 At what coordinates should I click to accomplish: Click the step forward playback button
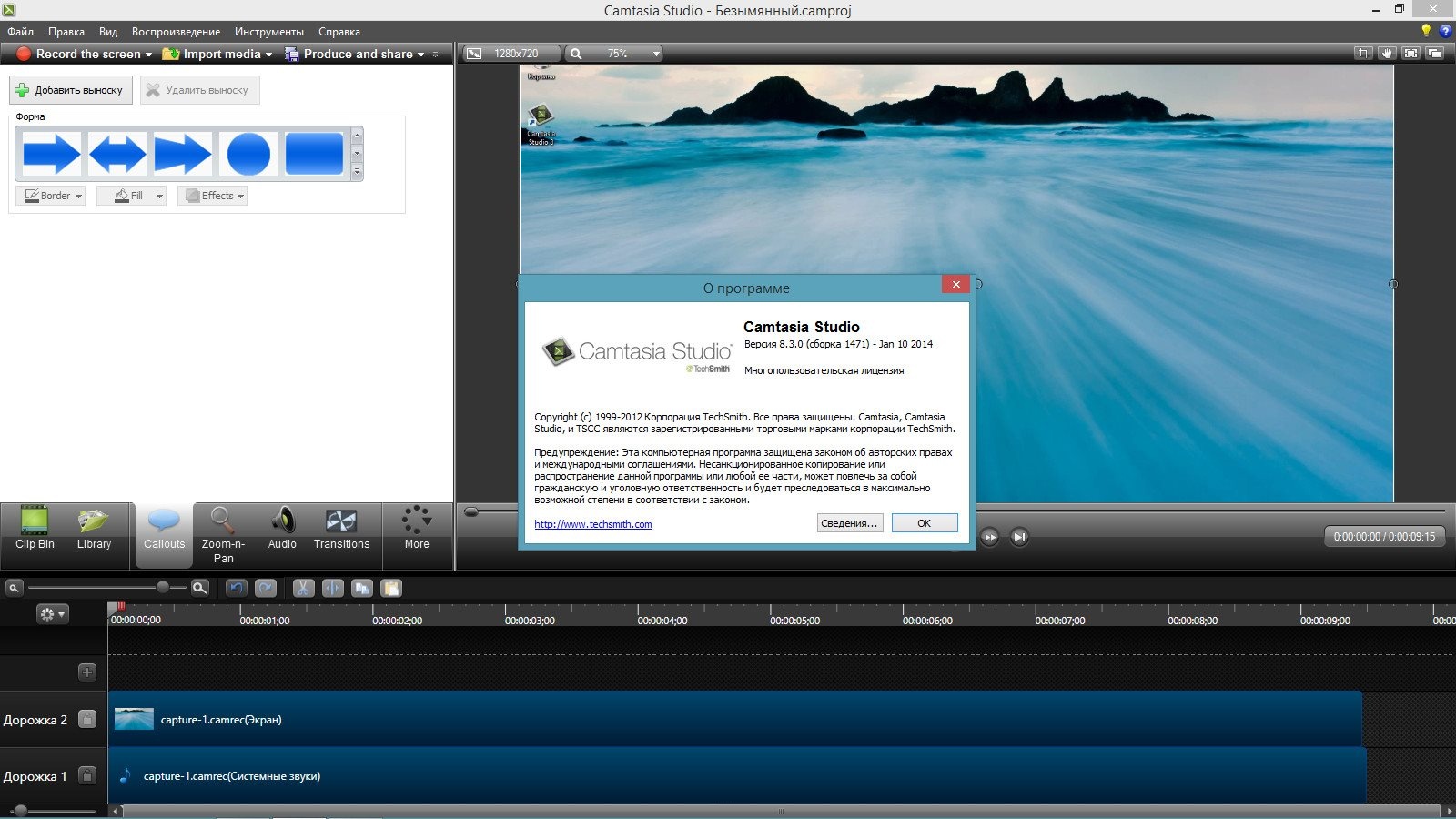pyautogui.click(x=990, y=537)
